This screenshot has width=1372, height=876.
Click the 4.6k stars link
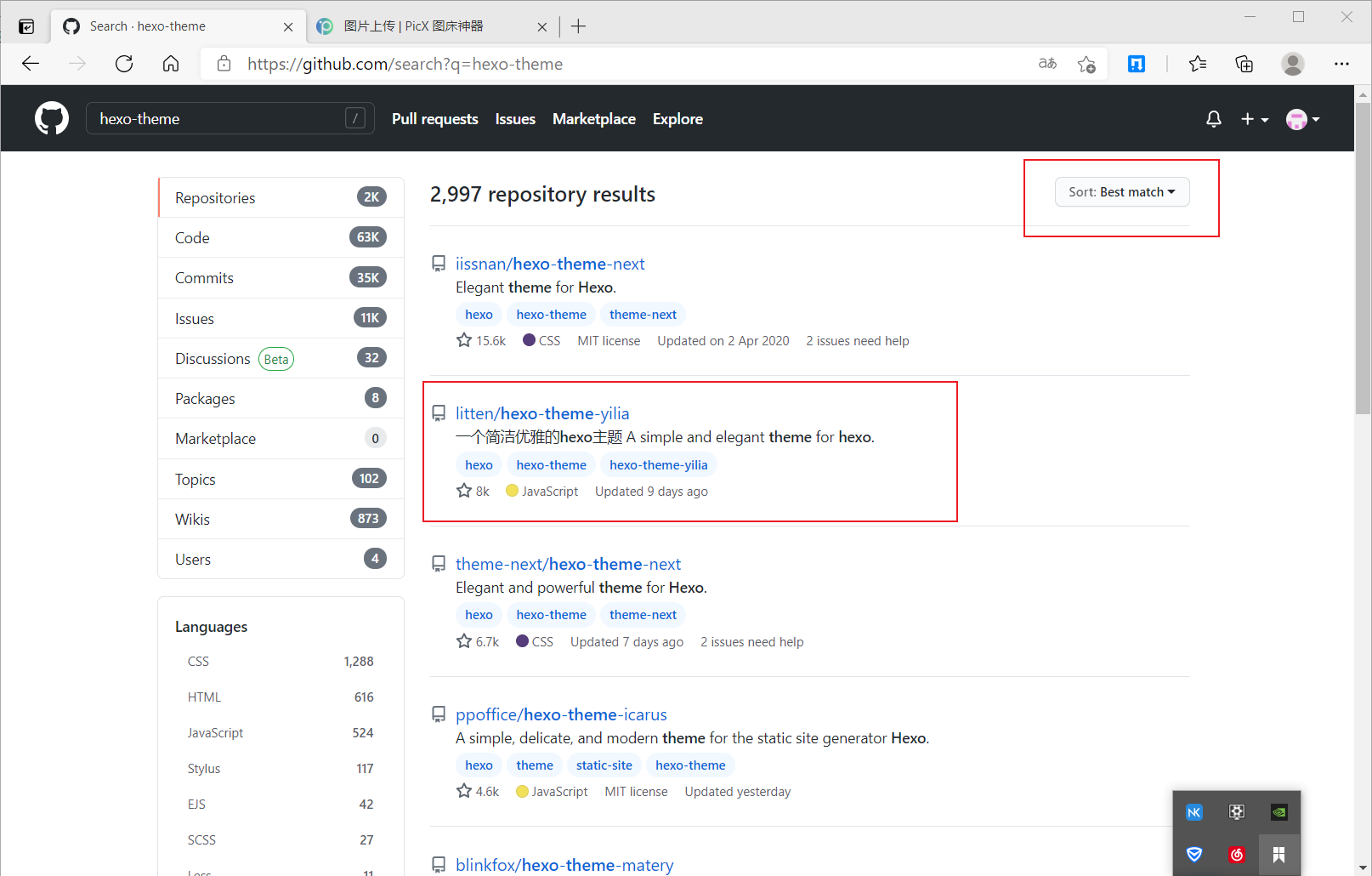tap(478, 791)
